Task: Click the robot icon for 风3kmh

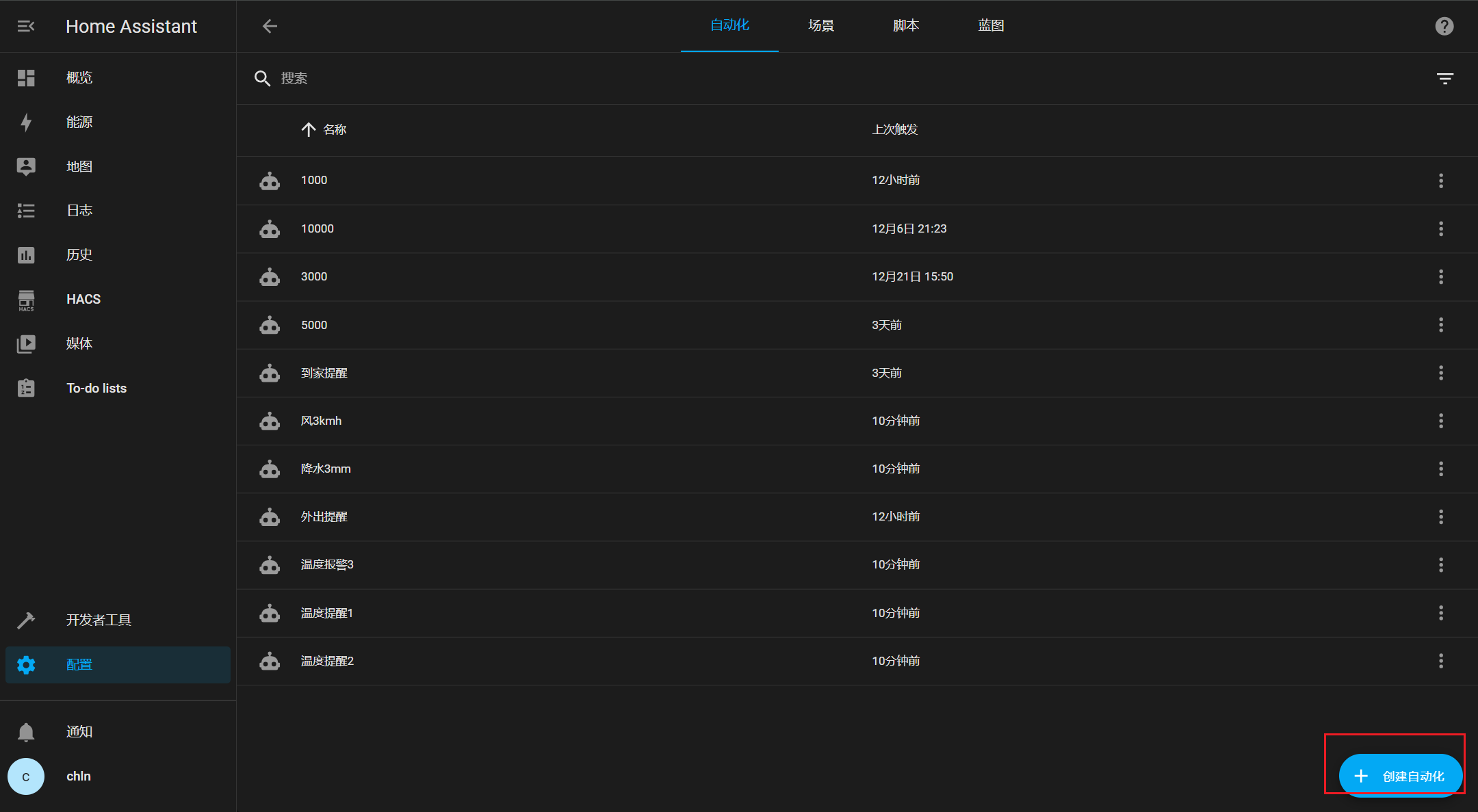Action: 270,421
